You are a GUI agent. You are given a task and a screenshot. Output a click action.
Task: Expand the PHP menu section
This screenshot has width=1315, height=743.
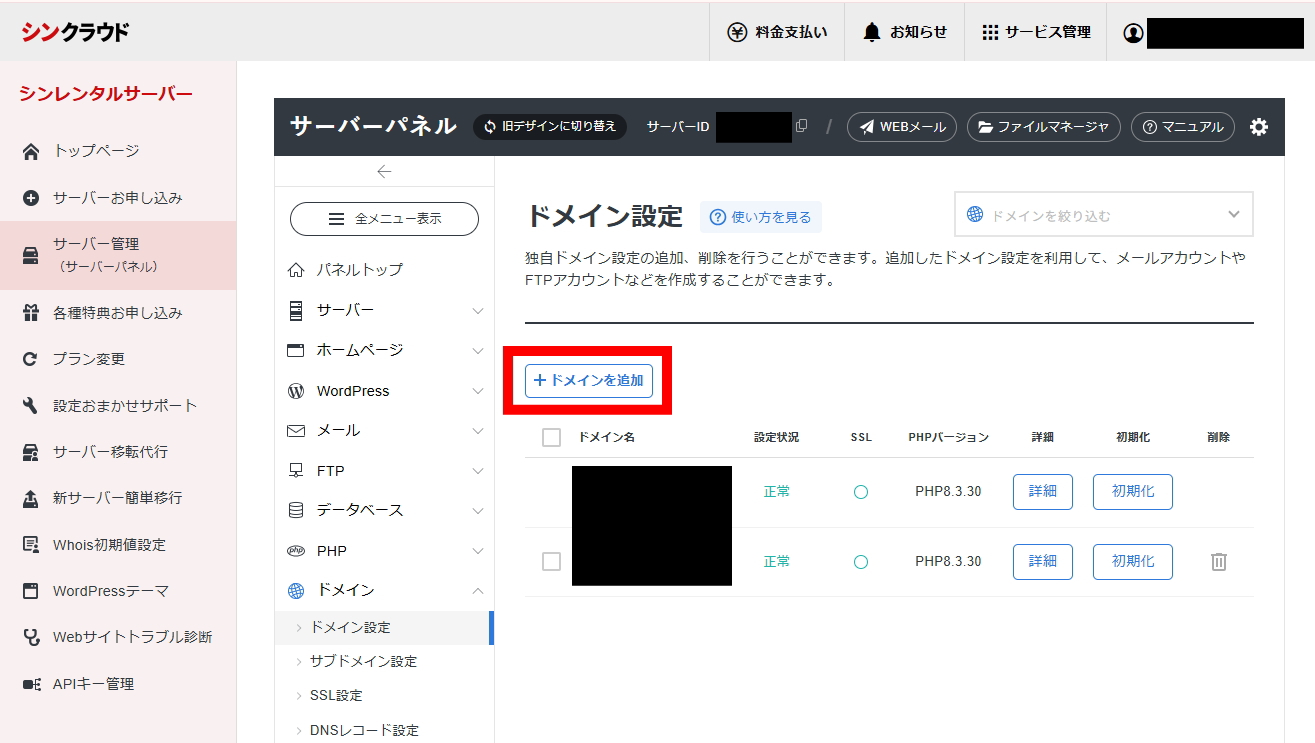(385, 551)
